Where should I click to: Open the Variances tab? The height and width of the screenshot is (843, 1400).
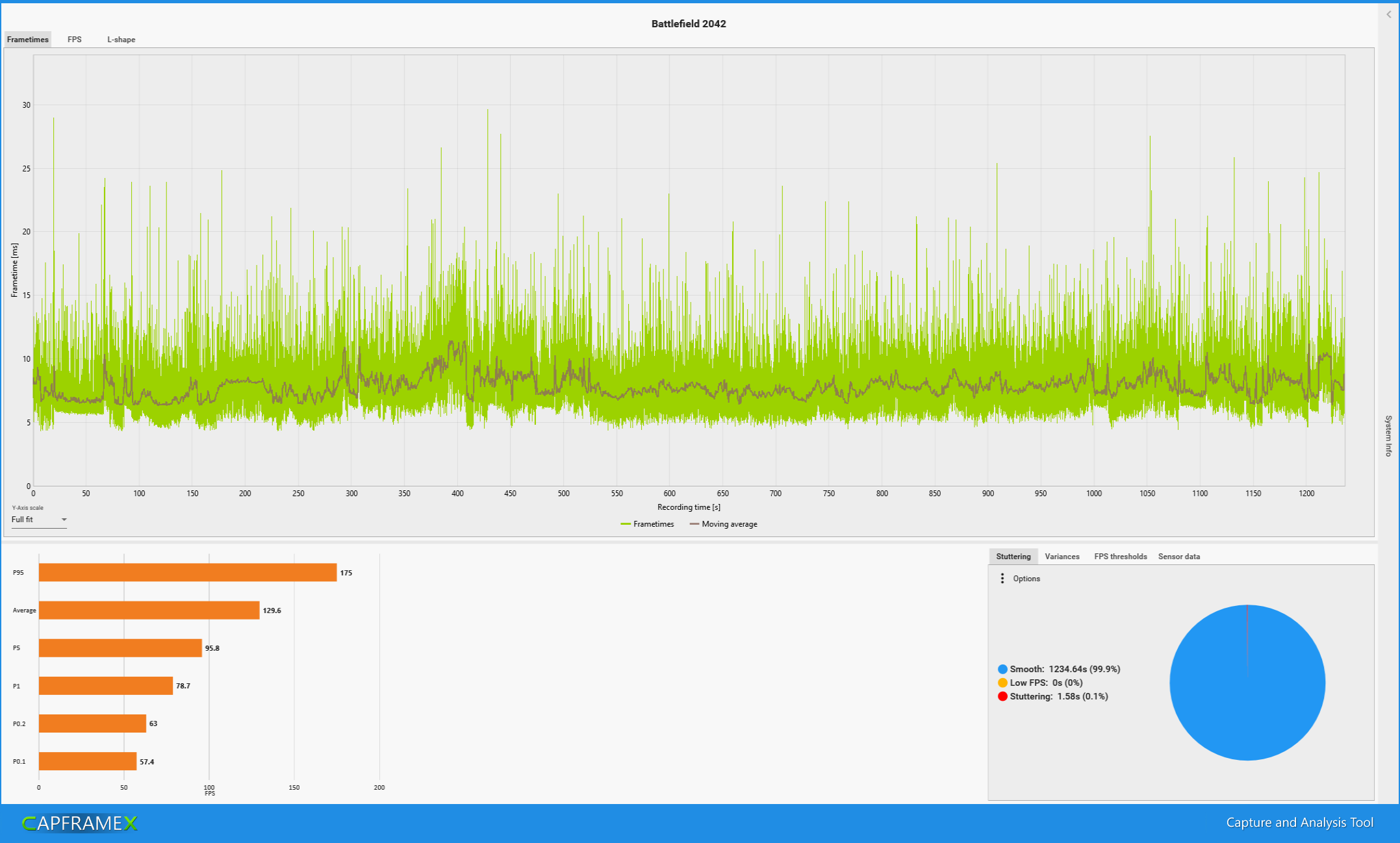(x=1062, y=557)
